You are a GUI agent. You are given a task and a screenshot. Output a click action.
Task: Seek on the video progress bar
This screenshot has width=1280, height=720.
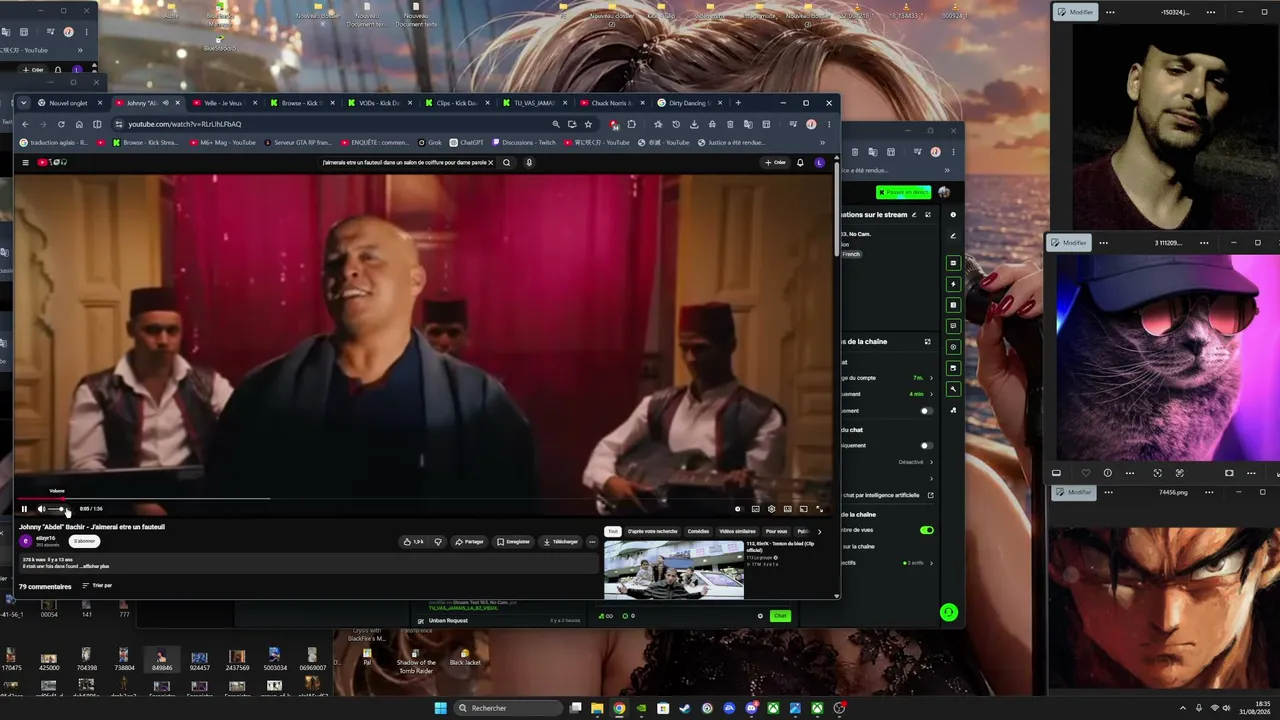pos(425,498)
